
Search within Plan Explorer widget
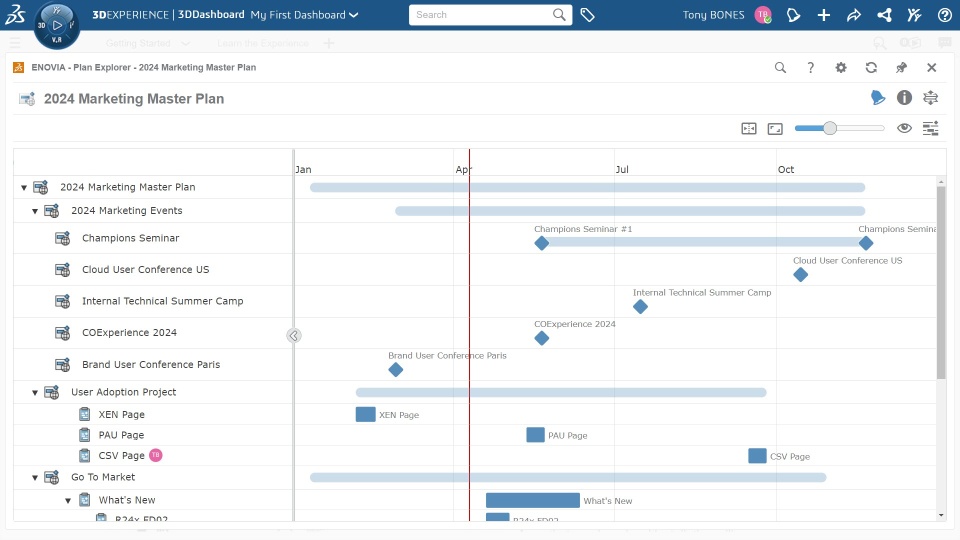tap(780, 67)
